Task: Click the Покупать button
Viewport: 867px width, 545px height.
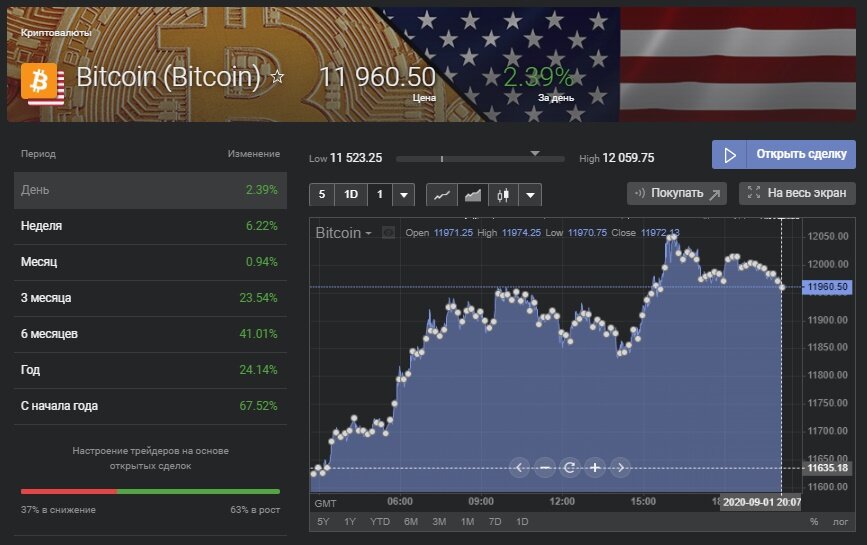Action: (677, 193)
